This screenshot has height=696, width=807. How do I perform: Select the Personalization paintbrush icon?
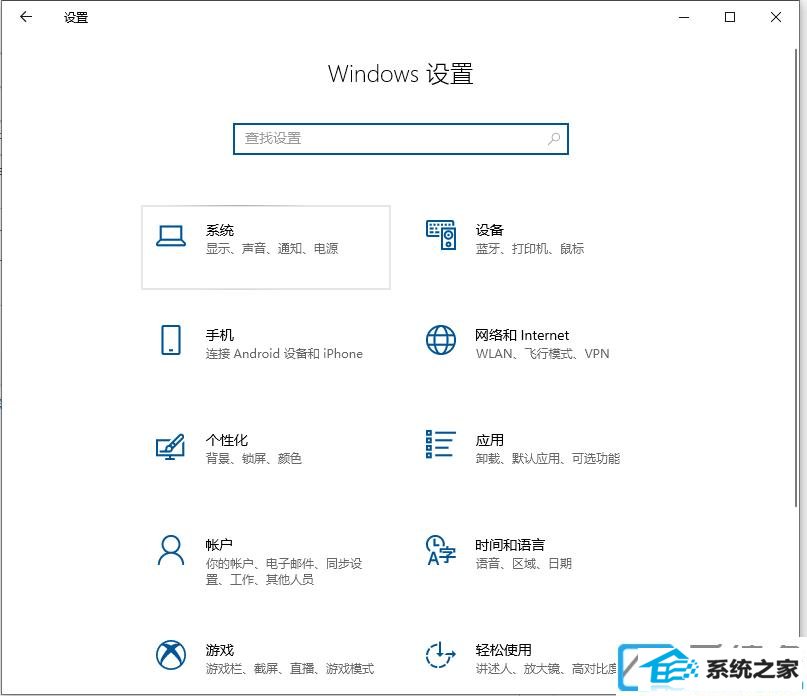click(x=170, y=446)
